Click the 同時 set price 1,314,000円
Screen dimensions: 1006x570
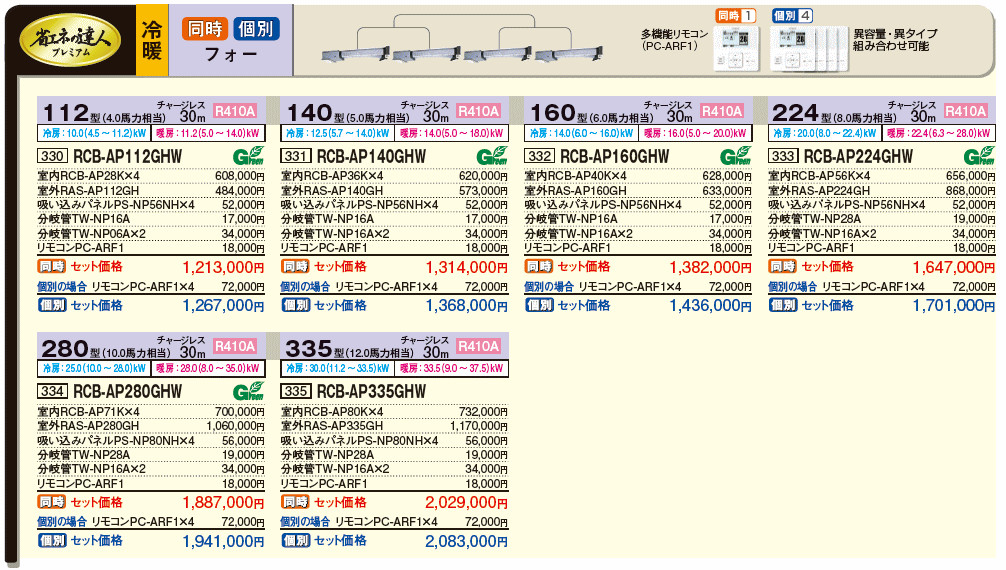coord(466,267)
